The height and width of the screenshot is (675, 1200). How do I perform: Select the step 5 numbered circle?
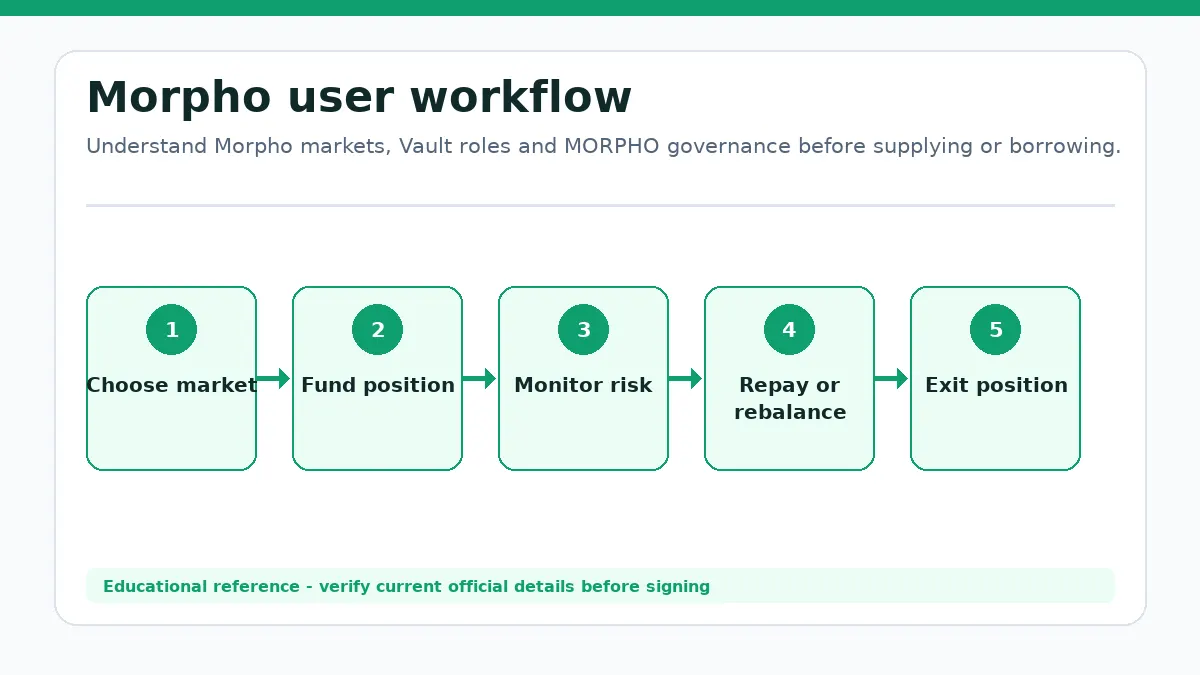point(995,330)
